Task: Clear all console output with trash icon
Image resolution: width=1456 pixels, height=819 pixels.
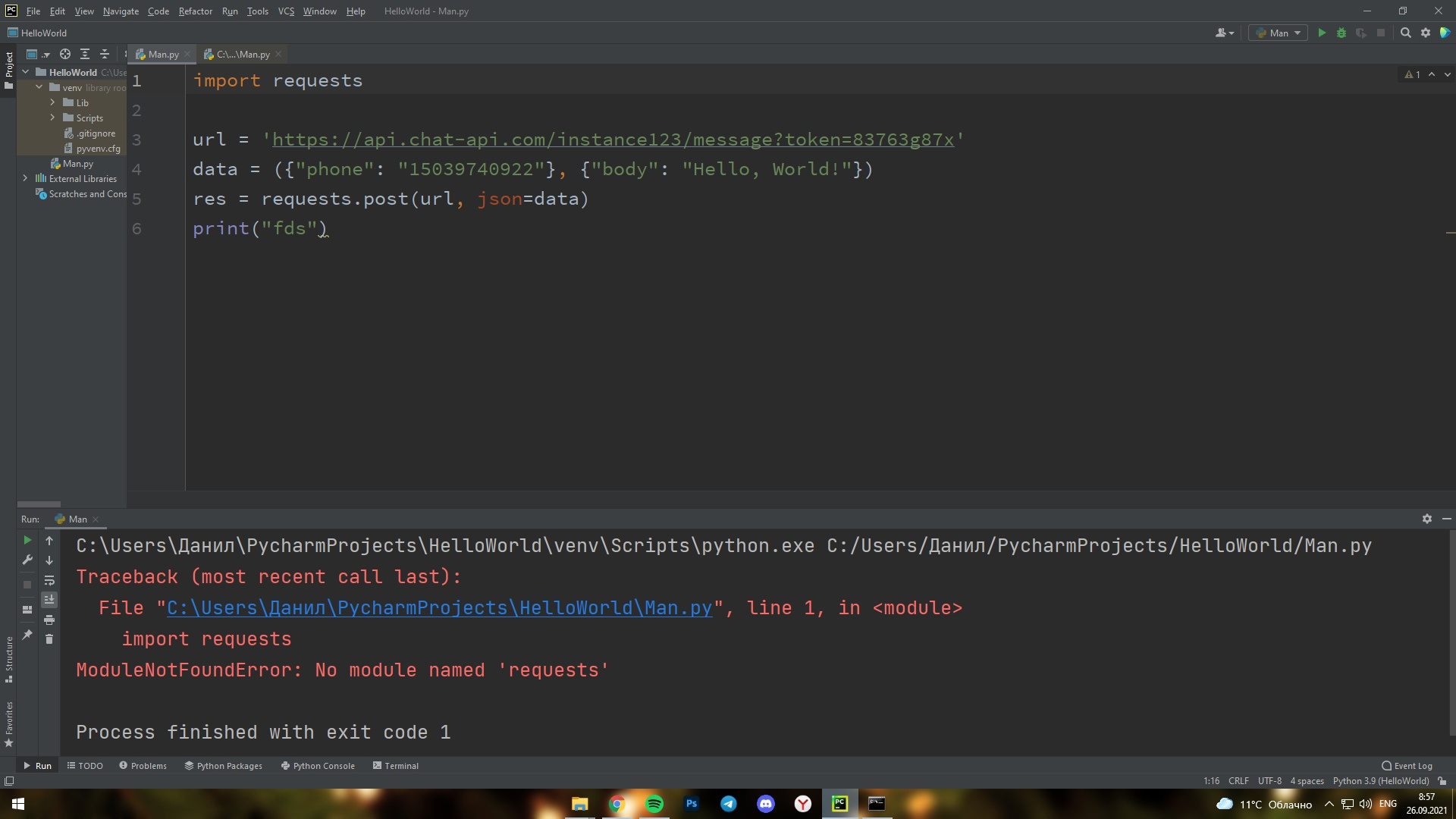Action: coord(49,639)
